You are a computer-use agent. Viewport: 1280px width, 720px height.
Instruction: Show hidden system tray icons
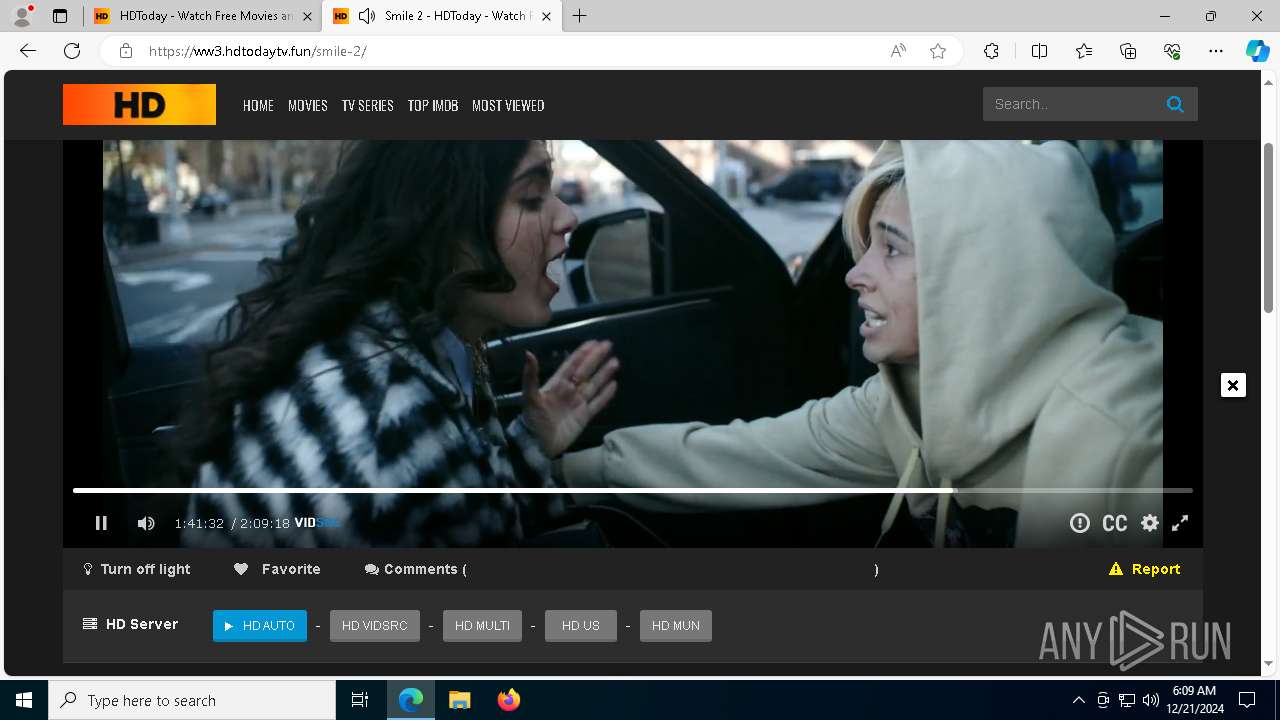point(1078,700)
